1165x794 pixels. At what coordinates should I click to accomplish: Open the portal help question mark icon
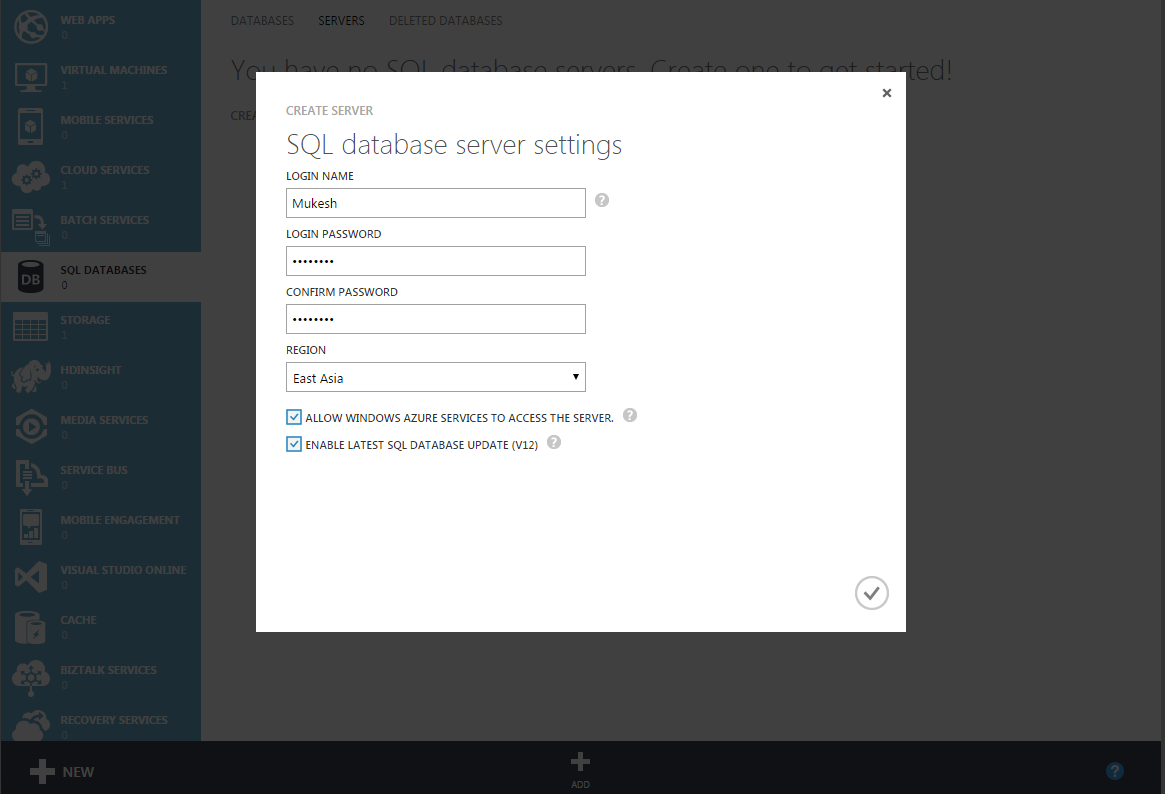coord(1114,771)
